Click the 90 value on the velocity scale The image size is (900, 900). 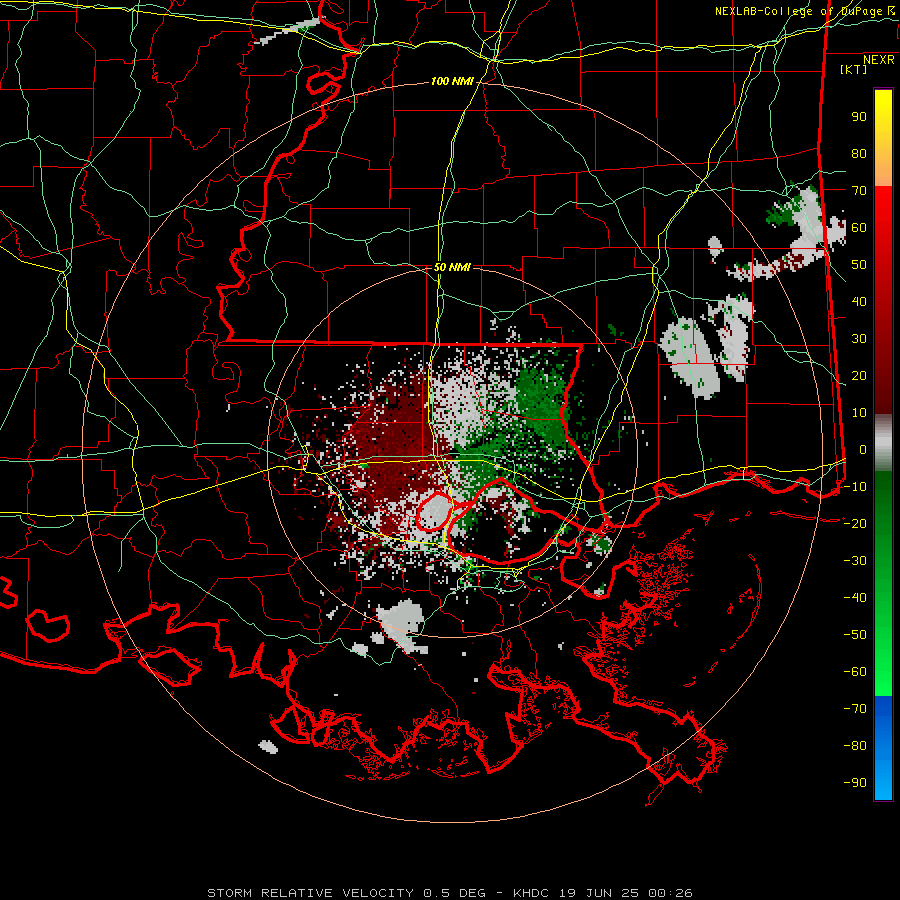coord(859,117)
